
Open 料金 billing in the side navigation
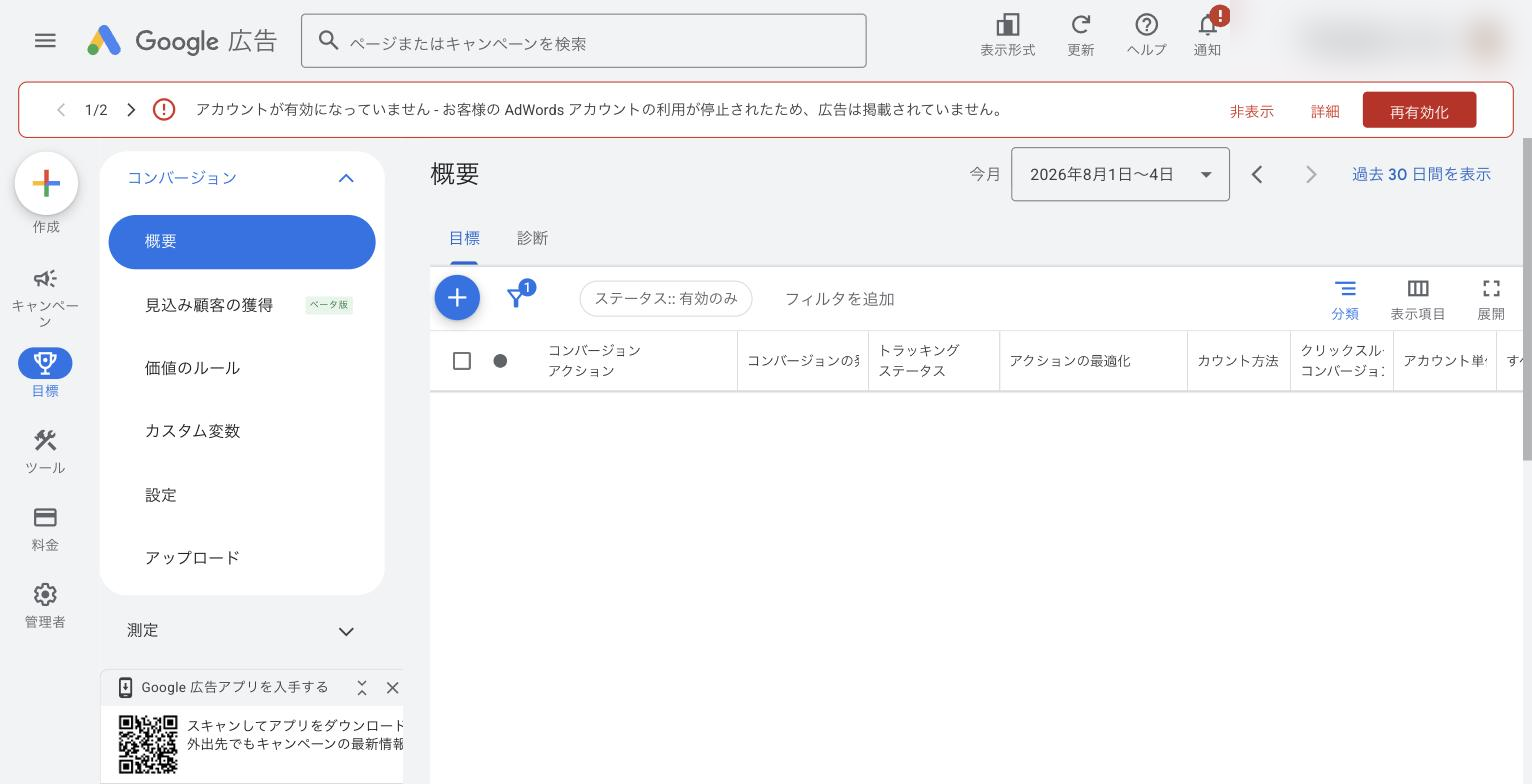click(45, 529)
